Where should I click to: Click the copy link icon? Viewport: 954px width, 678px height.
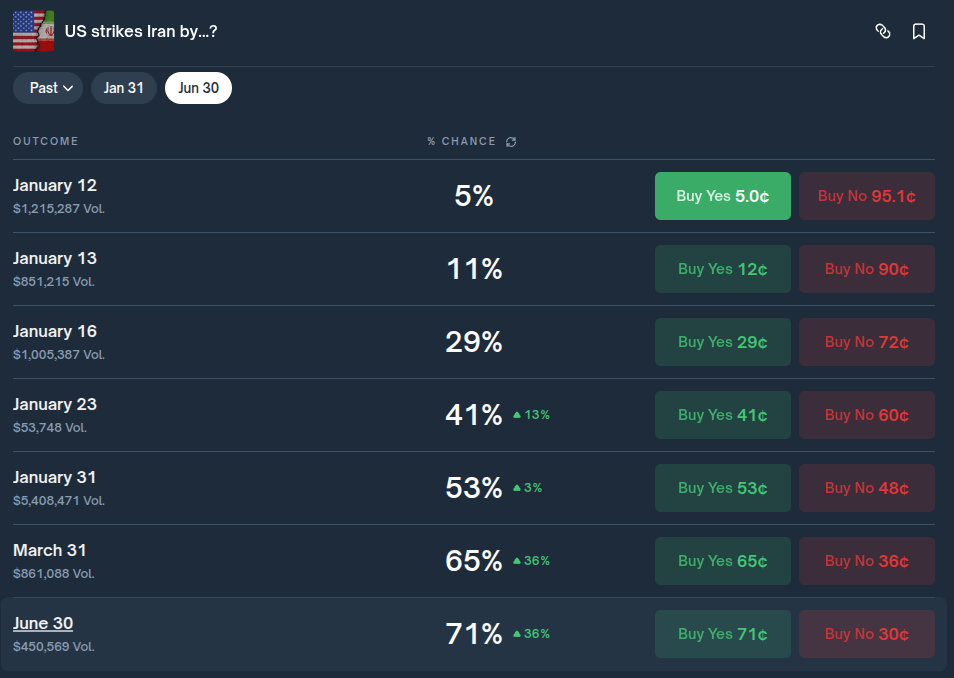[x=882, y=32]
